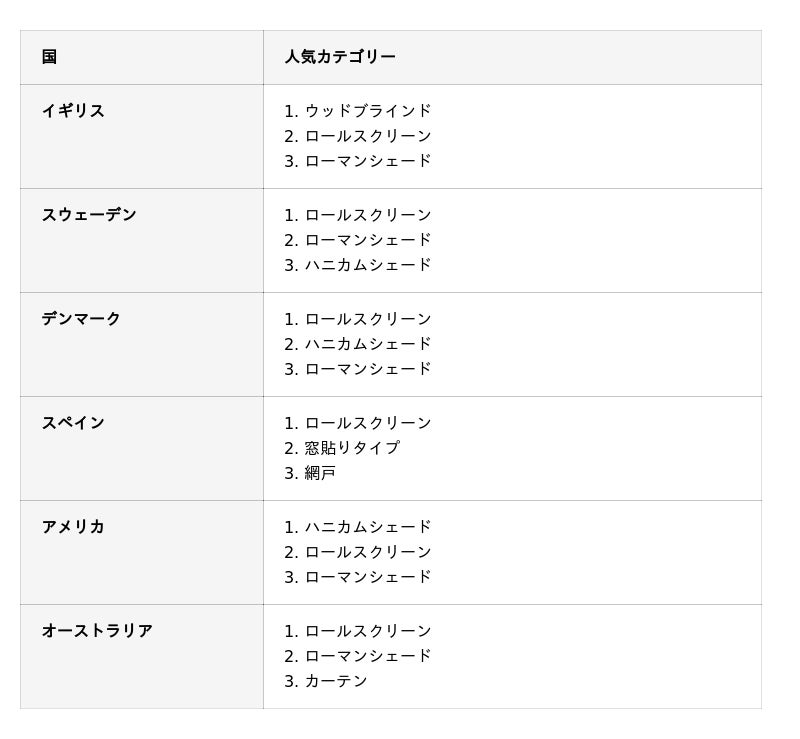Image resolution: width=800 pixels, height=739 pixels.
Task: Click ハニカムシェード in the スウェーデン row
Action: point(368,265)
